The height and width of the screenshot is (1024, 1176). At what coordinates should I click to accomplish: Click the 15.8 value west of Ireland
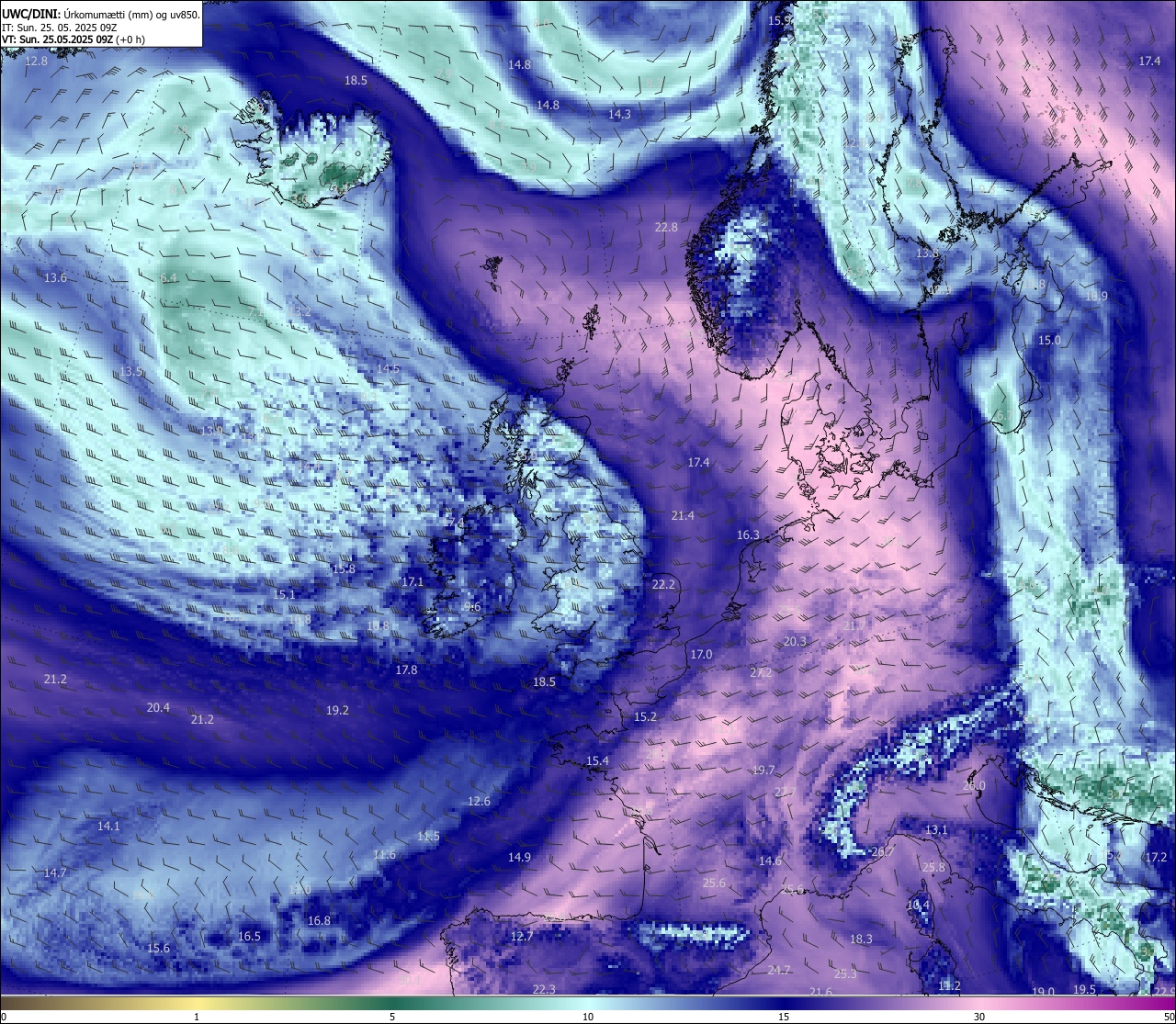(344, 569)
